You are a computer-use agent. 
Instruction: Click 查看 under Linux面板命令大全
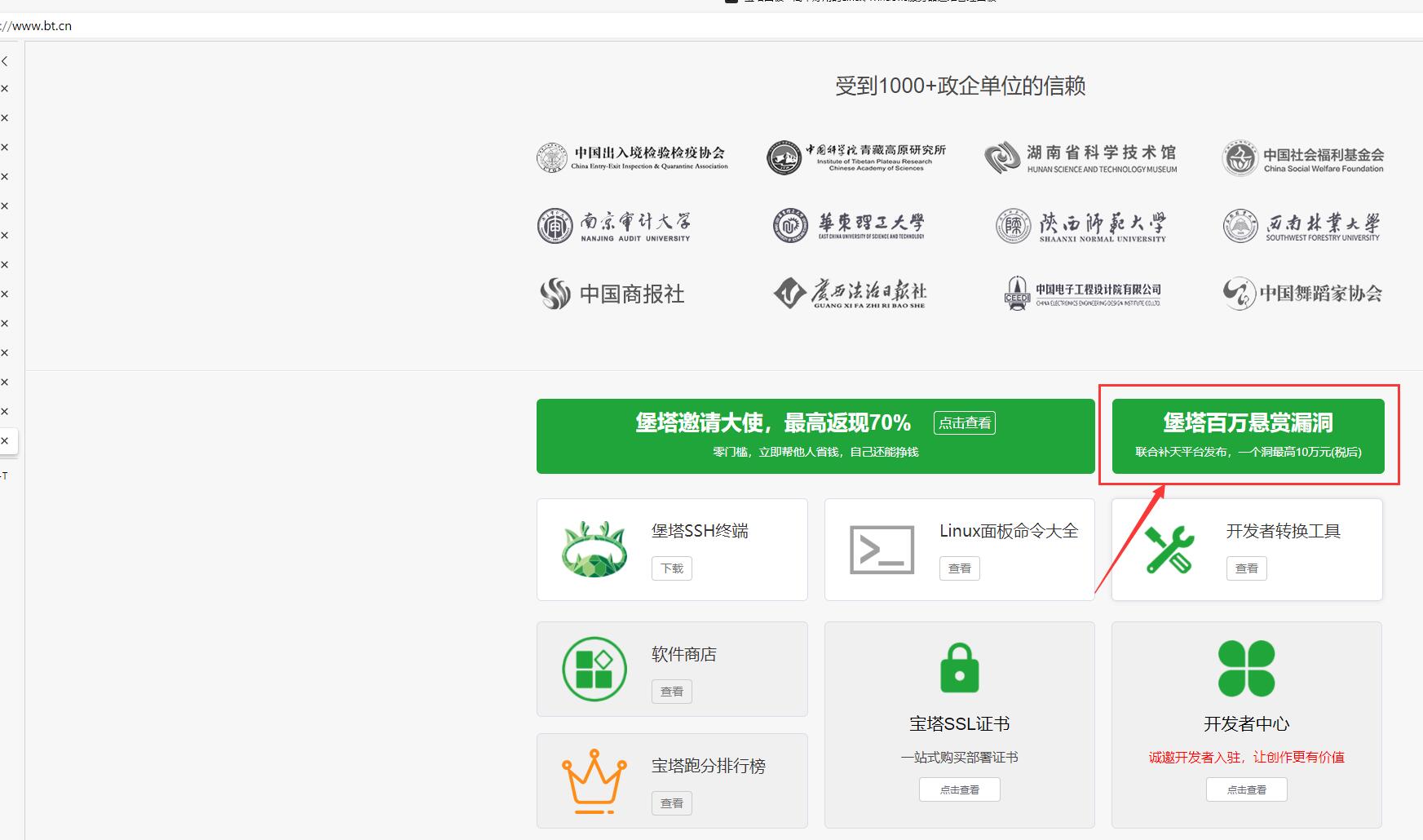(960, 568)
